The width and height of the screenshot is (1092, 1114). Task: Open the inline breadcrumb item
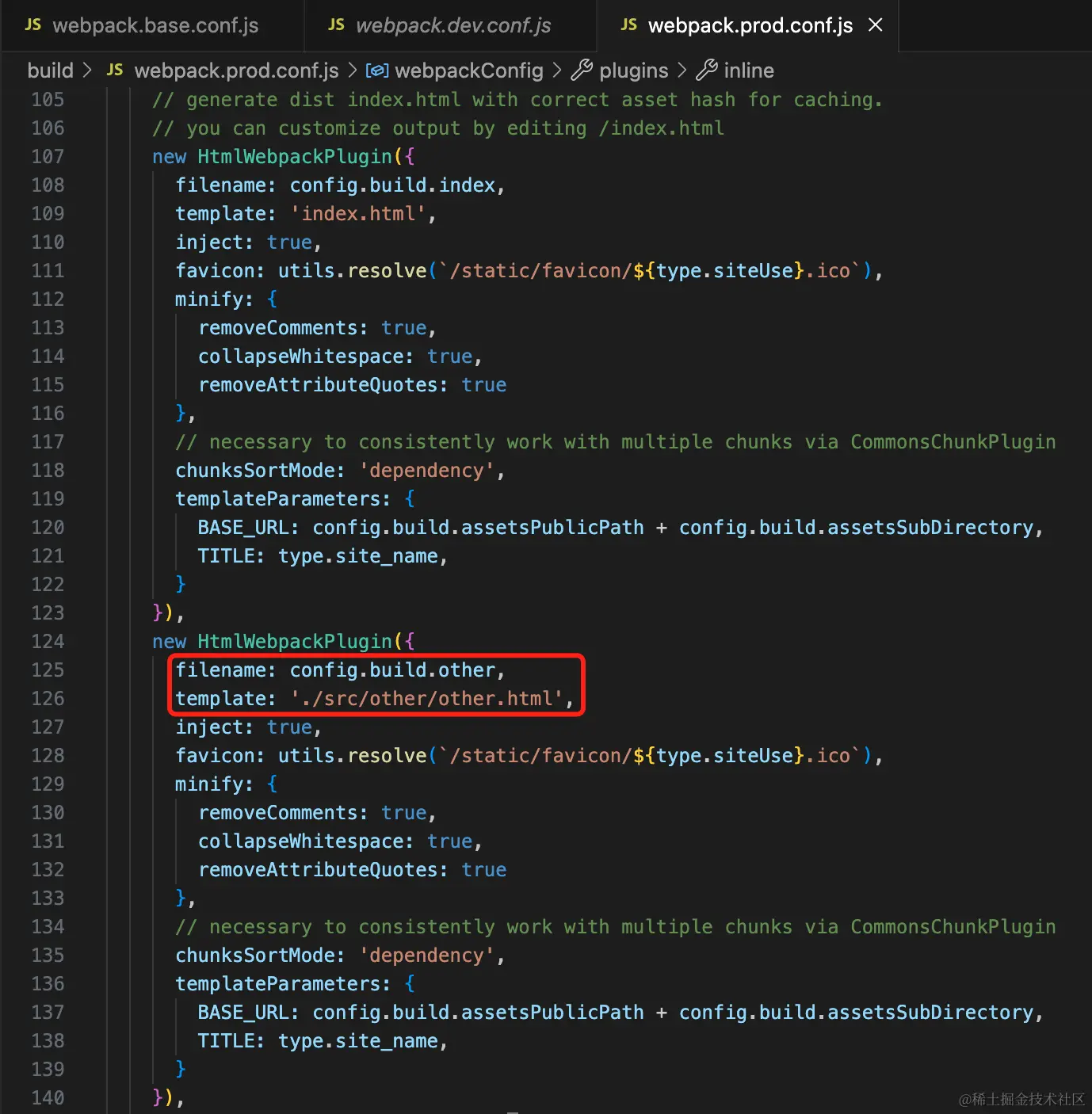click(749, 71)
